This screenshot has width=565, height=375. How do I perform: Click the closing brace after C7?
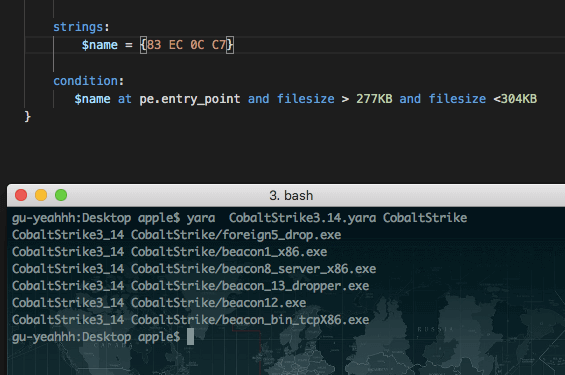(230, 45)
